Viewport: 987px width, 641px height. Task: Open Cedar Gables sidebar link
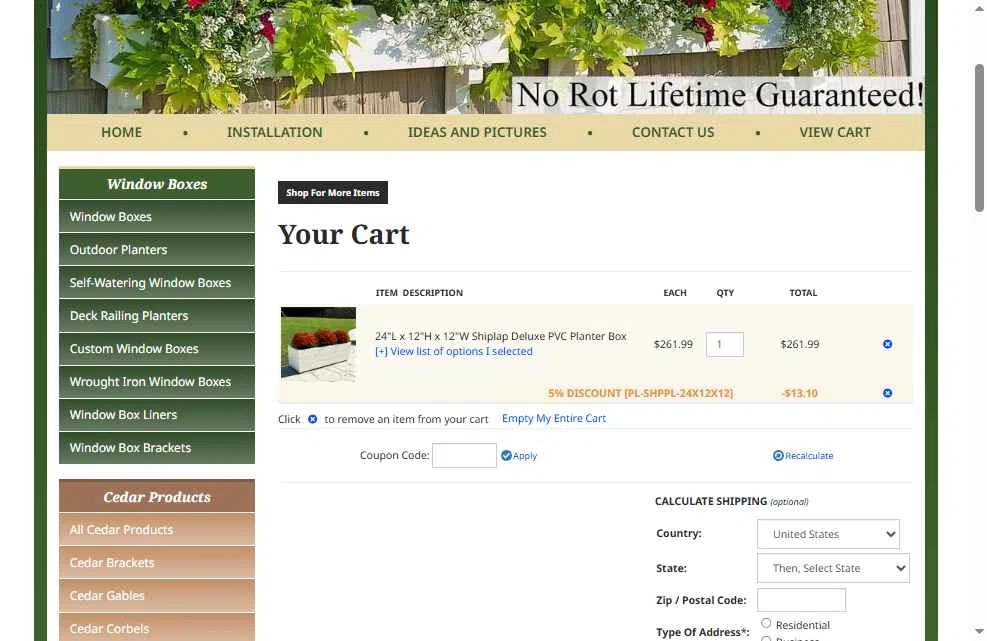(157, 596)
